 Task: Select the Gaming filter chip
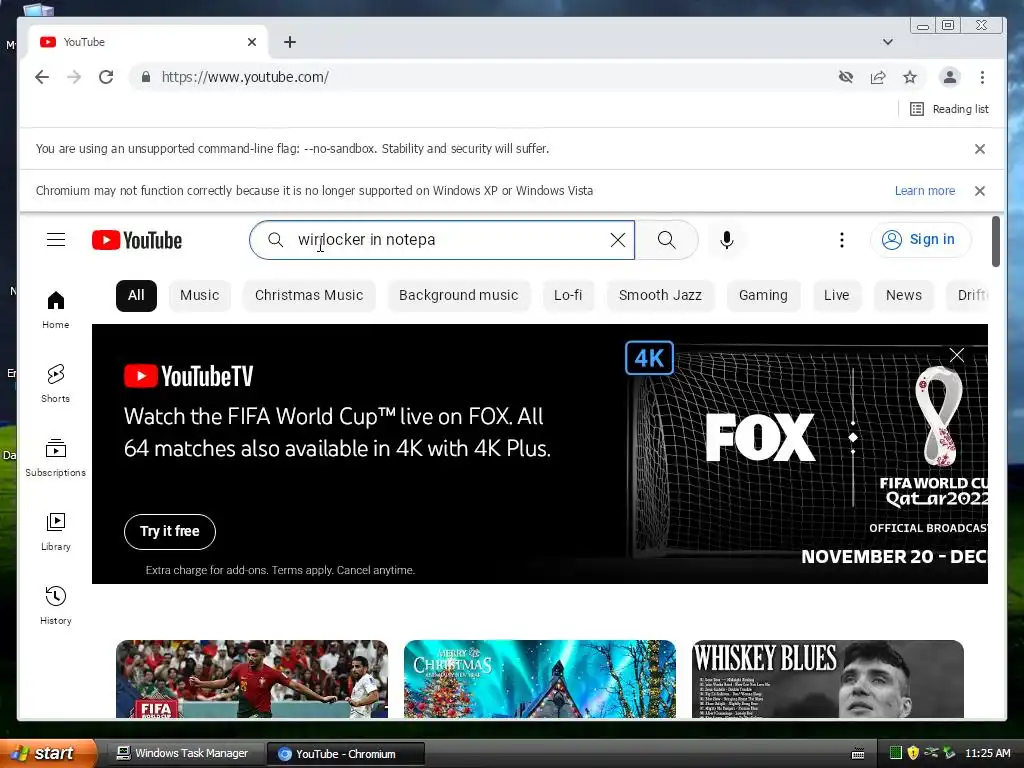point(763,295)
